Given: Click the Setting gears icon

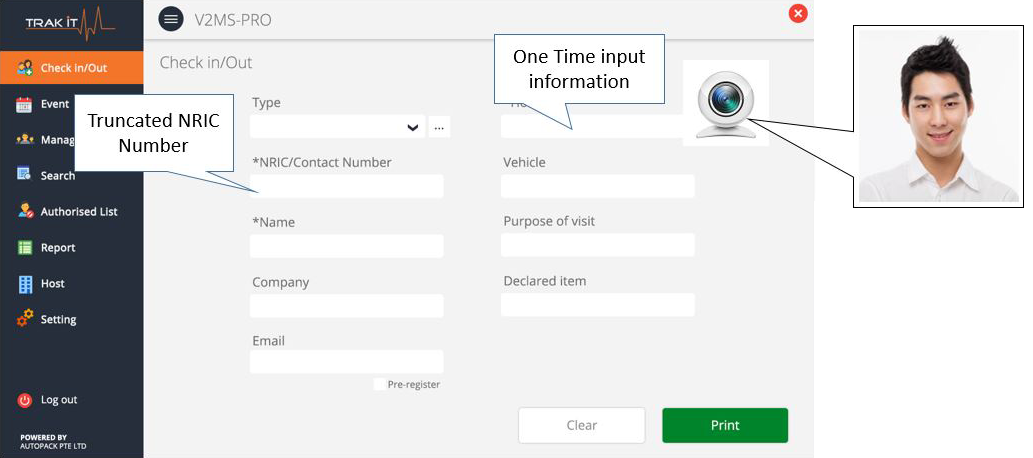Looking at the screenshot, I should coord(25,319).
